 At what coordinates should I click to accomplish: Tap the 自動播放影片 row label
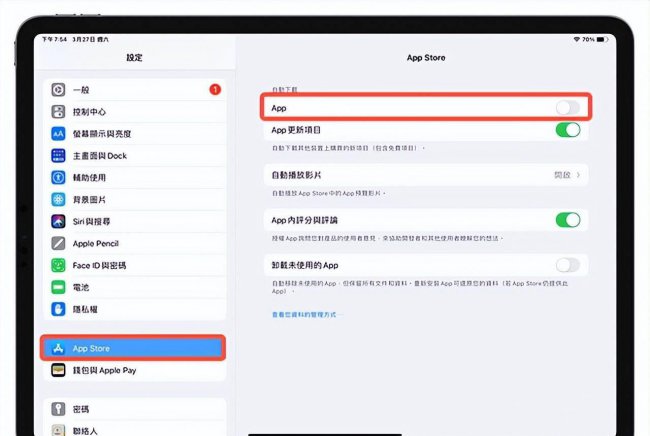(x=296, y=175)
